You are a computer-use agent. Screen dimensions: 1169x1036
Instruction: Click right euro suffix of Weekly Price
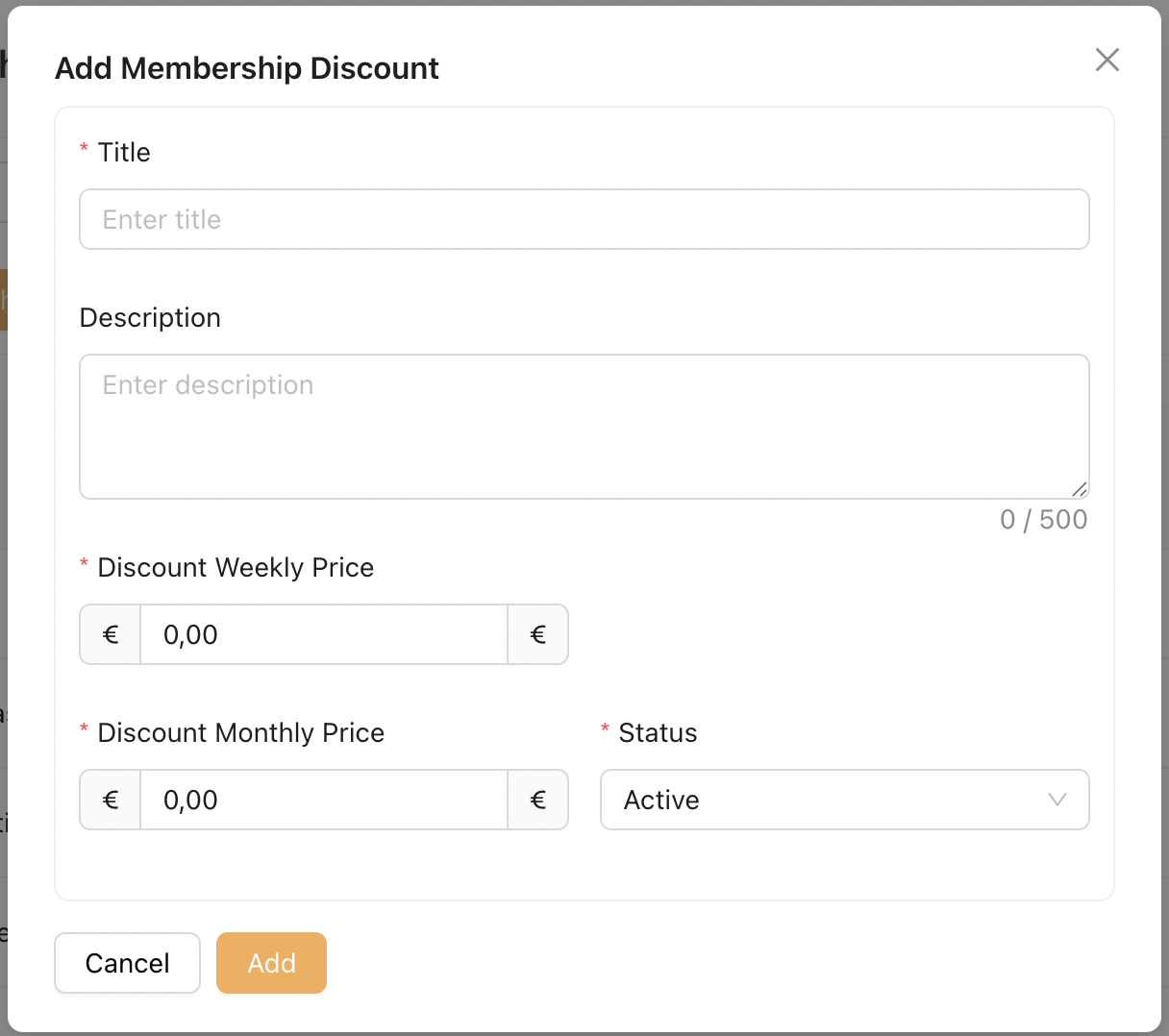pyautogui.click(x=538, y=634)
